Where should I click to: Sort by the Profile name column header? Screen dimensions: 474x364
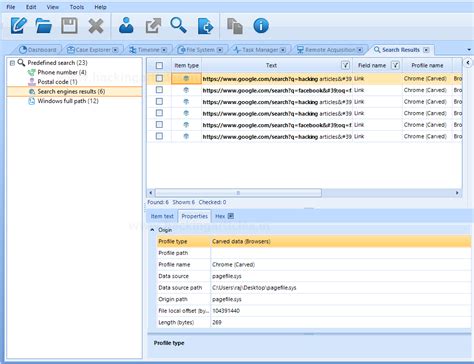point(427,66)
